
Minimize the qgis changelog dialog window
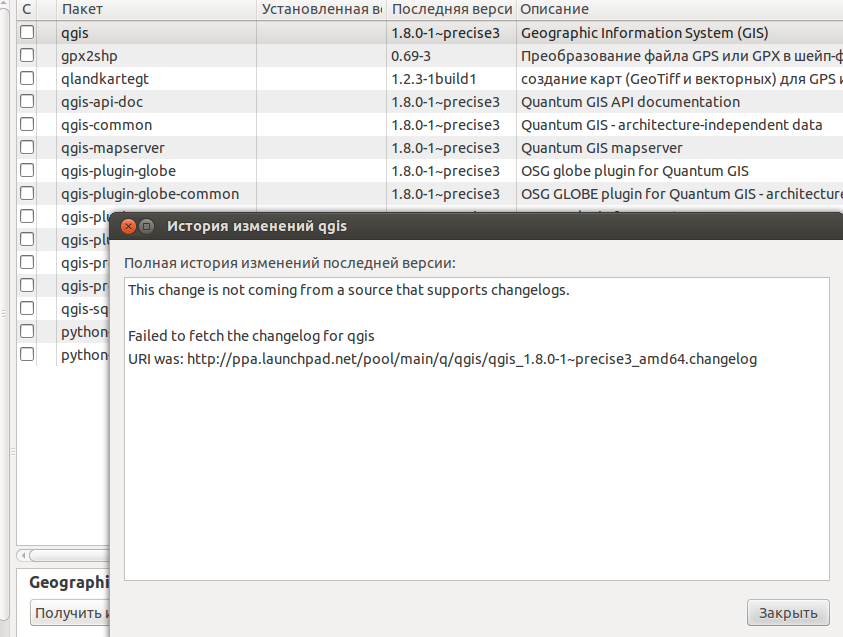pyautogui.click(x=147, y=226)
